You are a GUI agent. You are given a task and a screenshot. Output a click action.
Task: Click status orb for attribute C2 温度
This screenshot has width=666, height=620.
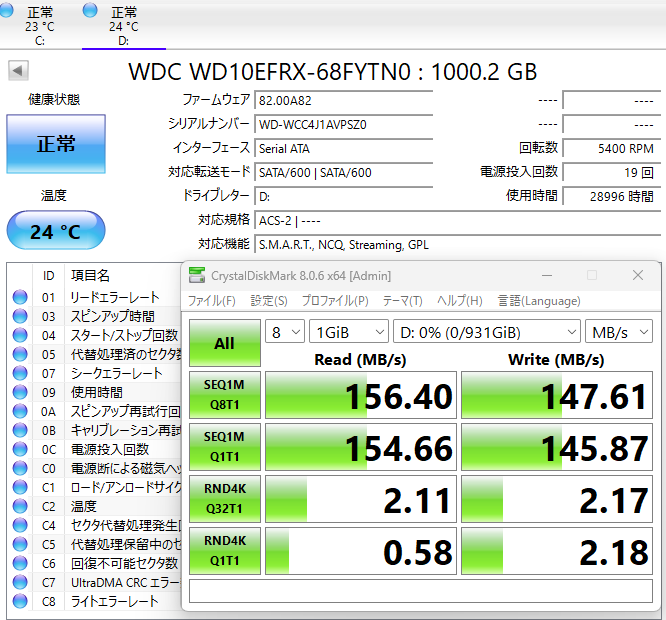(20, 506)
